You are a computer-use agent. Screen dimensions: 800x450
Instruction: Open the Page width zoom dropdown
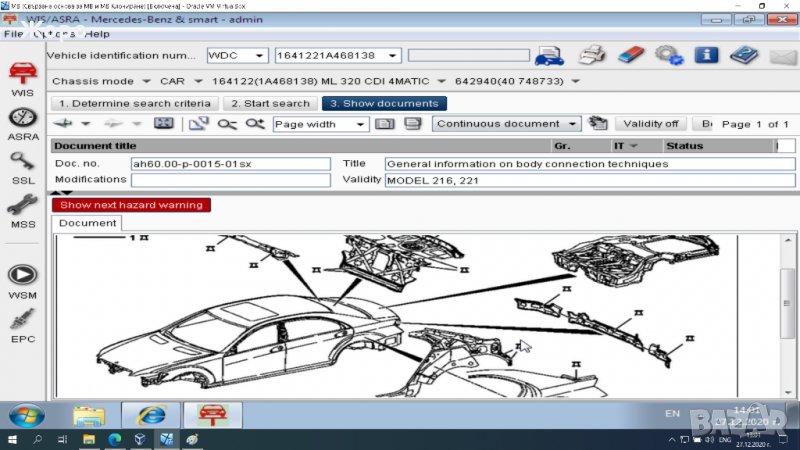(x=359, y=125)
